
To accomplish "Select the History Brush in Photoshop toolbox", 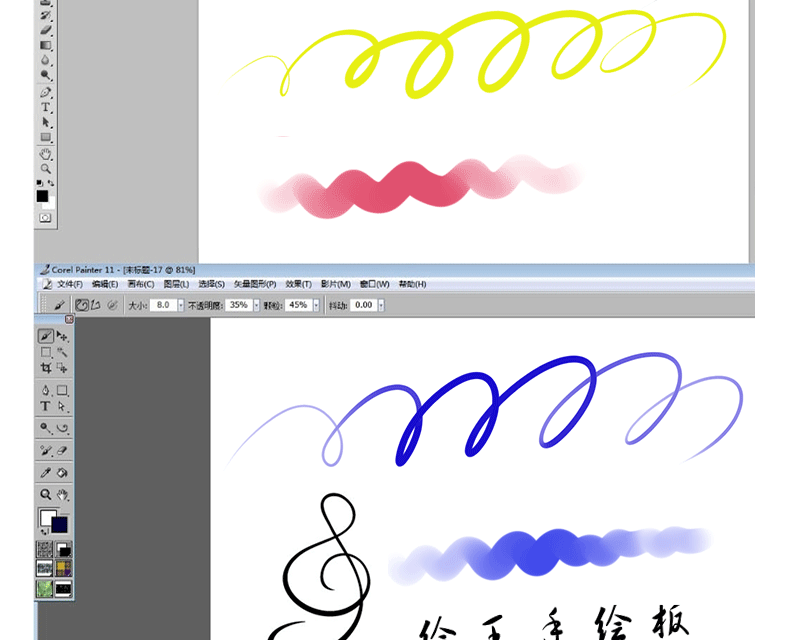I will pos(45,15).
